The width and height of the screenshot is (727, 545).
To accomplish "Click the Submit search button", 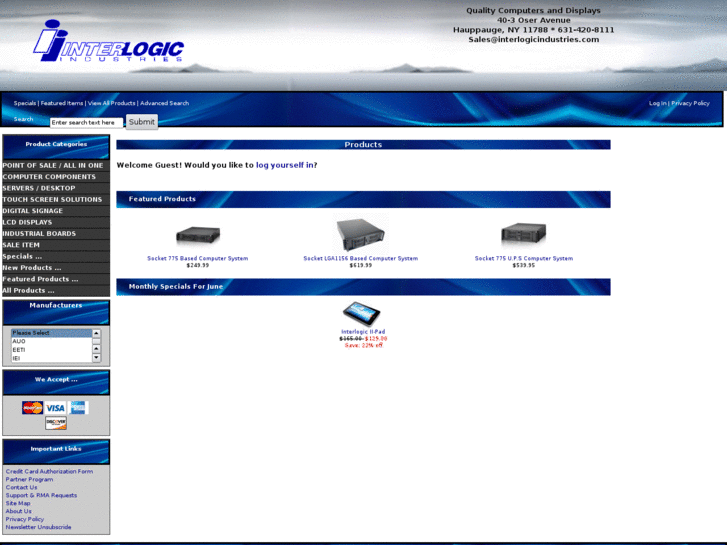I will pyautogui.click(x=142, y=122).
